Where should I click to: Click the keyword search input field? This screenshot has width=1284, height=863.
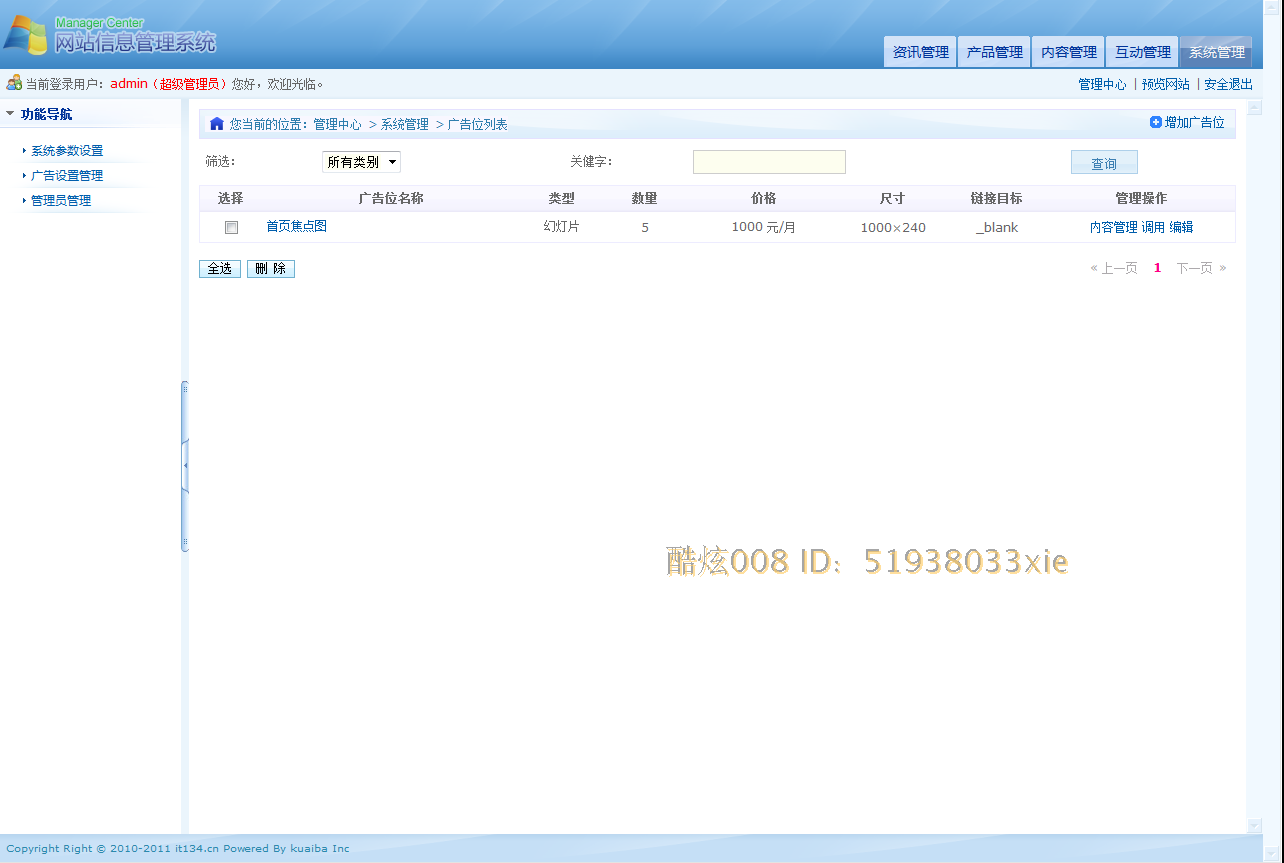click(x=768, y=161)
